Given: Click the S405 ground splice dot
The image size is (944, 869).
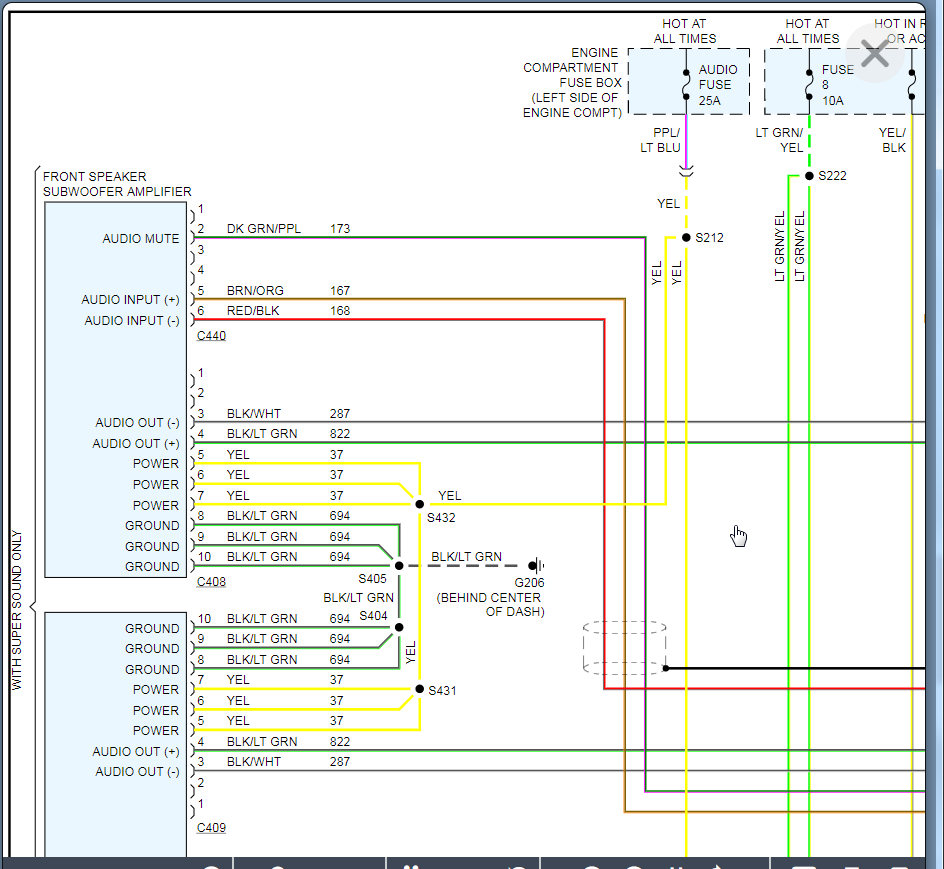Looking at the screenshot, I should [399, 566].
